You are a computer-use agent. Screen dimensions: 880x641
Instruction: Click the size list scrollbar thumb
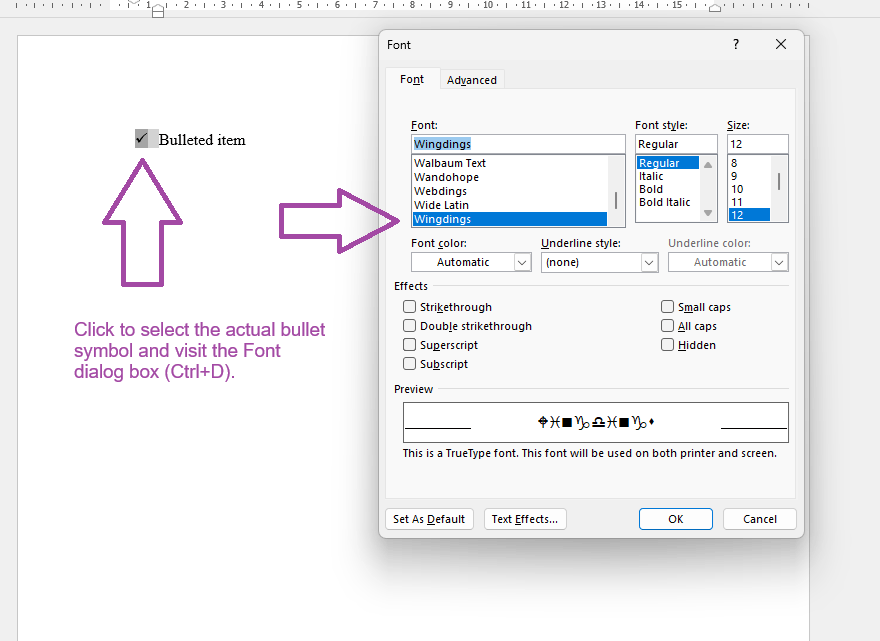click(x=778, y=181)
